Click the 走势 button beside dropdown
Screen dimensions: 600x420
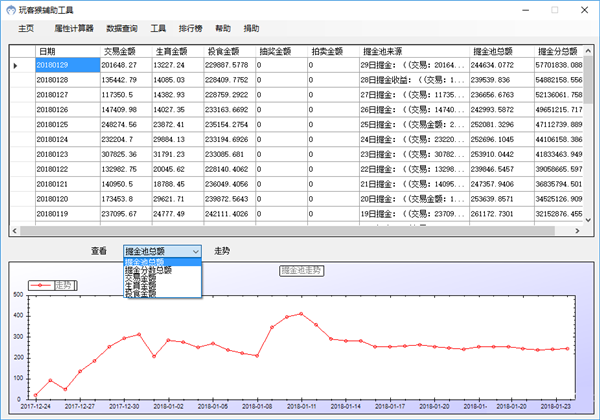tap(222, 251)
